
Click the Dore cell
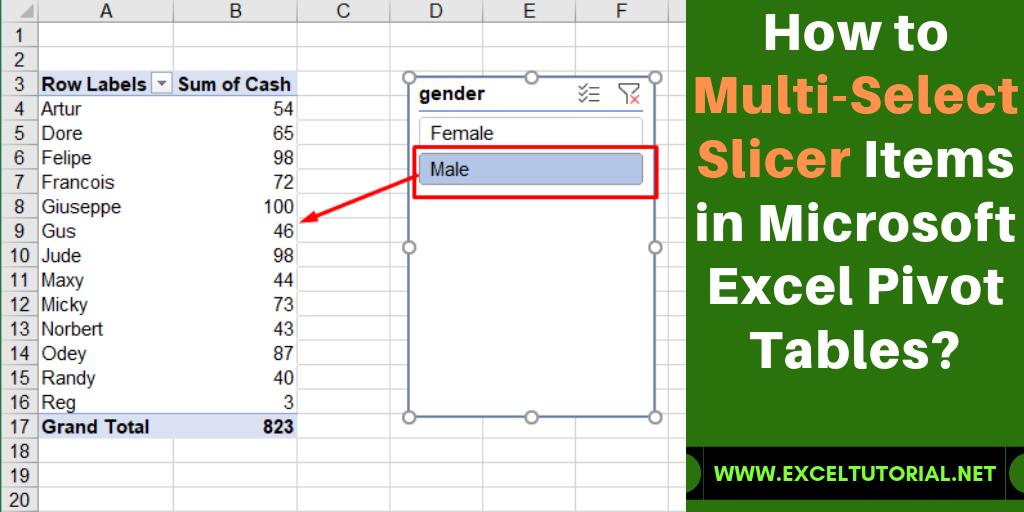106,133
